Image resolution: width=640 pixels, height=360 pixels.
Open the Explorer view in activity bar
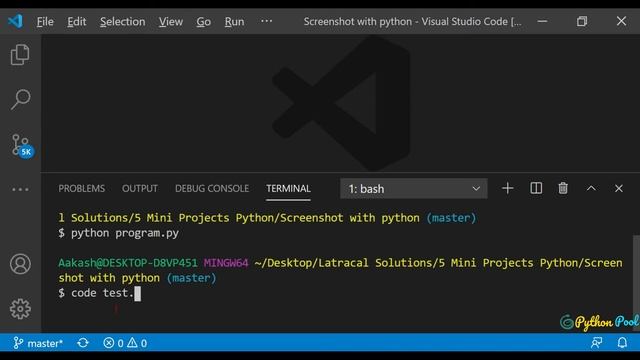coord(20,55)
